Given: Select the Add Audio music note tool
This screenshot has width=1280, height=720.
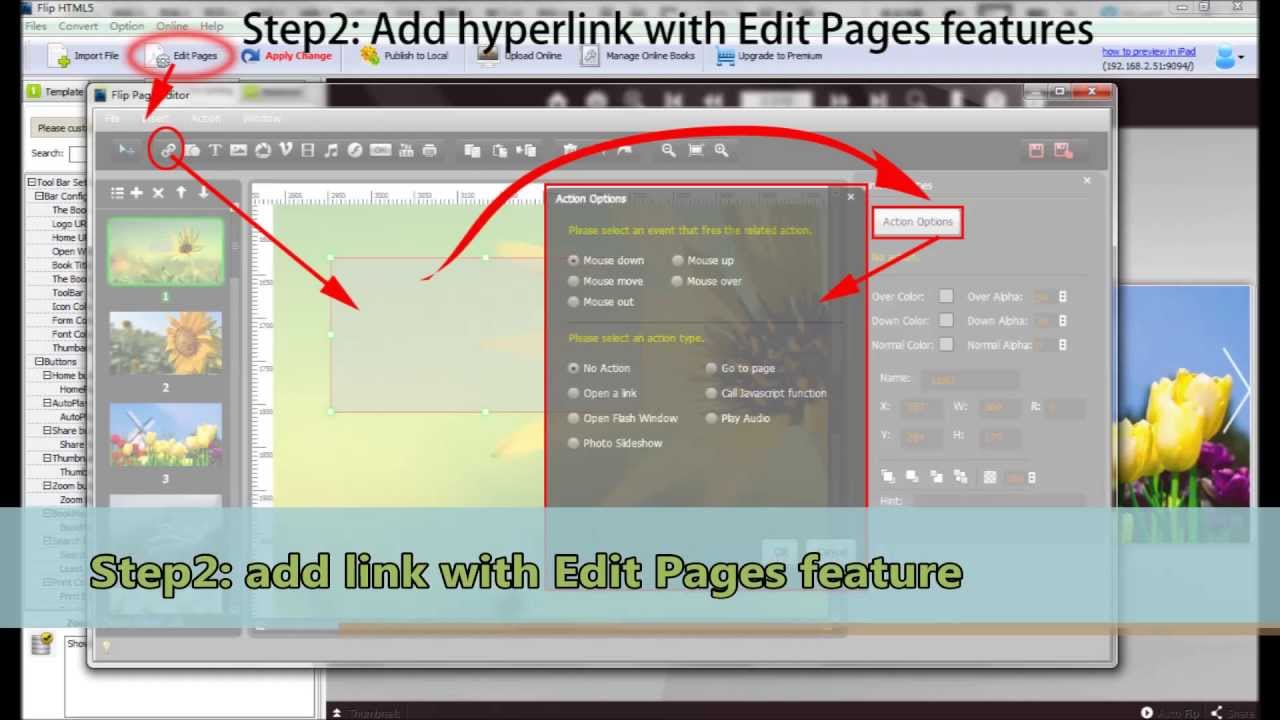Looking at the screenshot, I should [x=331, y=150].
